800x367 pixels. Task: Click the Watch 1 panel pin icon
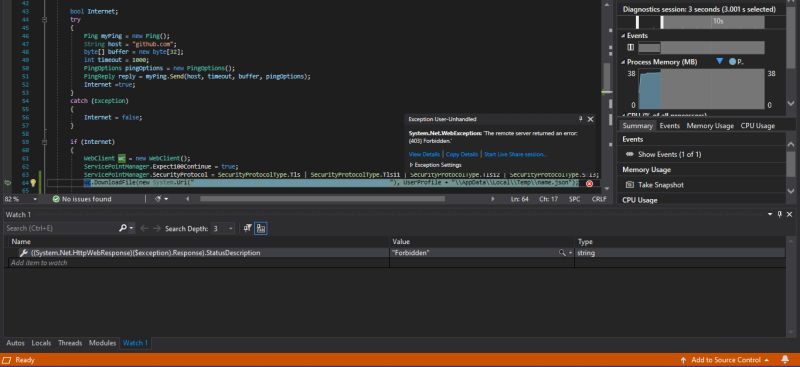pyautogui.click(x=780, y=214)
